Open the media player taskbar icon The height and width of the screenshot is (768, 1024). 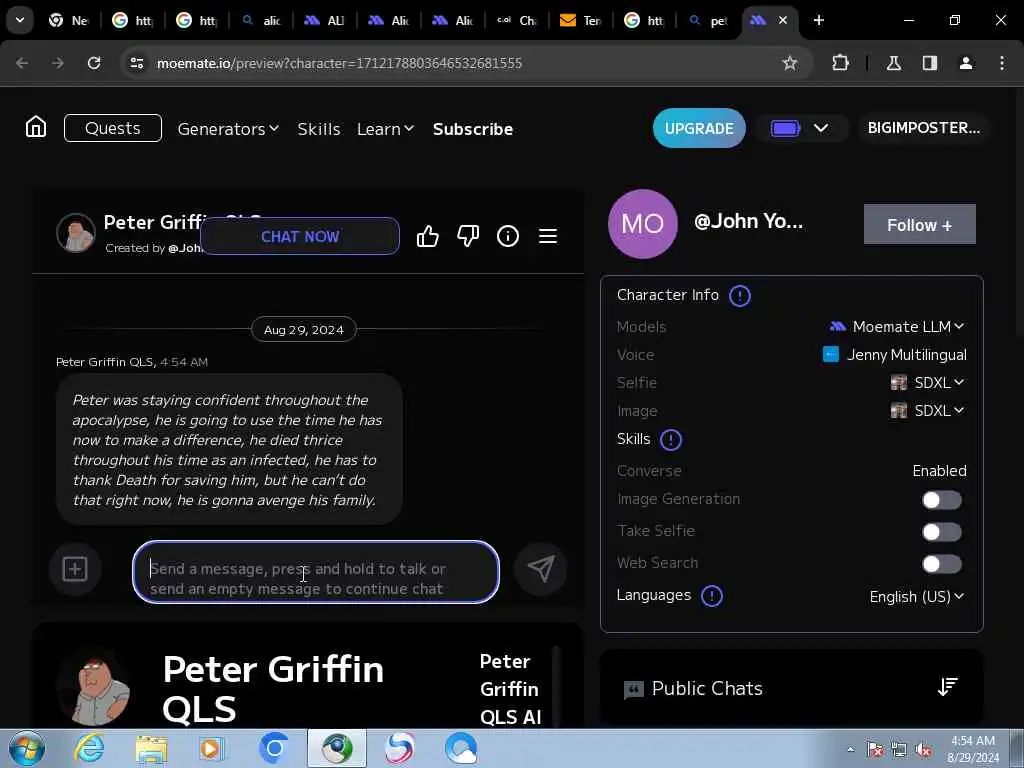(x=211, y=749)
